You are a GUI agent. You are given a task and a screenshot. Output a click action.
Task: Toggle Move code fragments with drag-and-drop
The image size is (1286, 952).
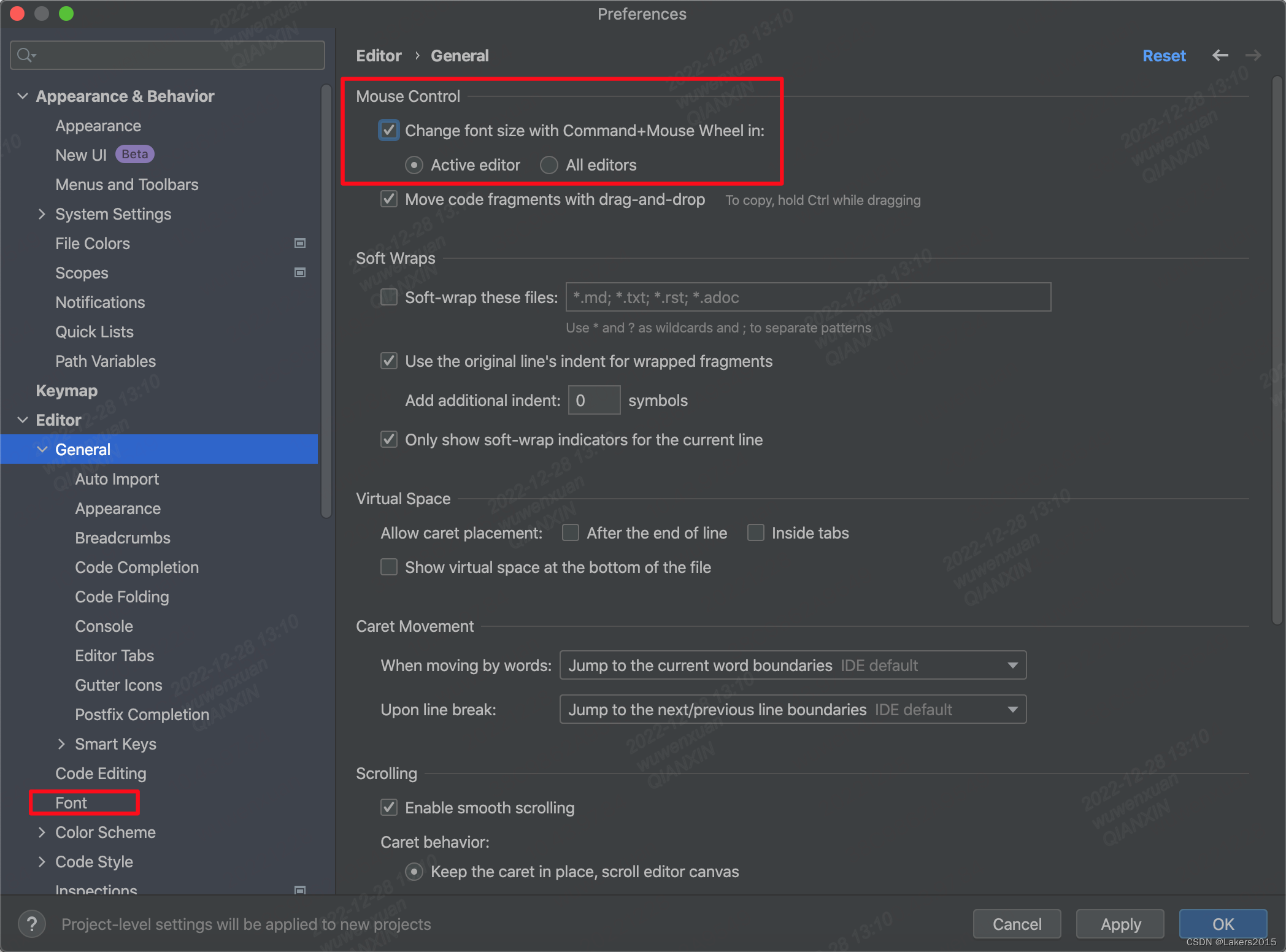pos(390,200)
